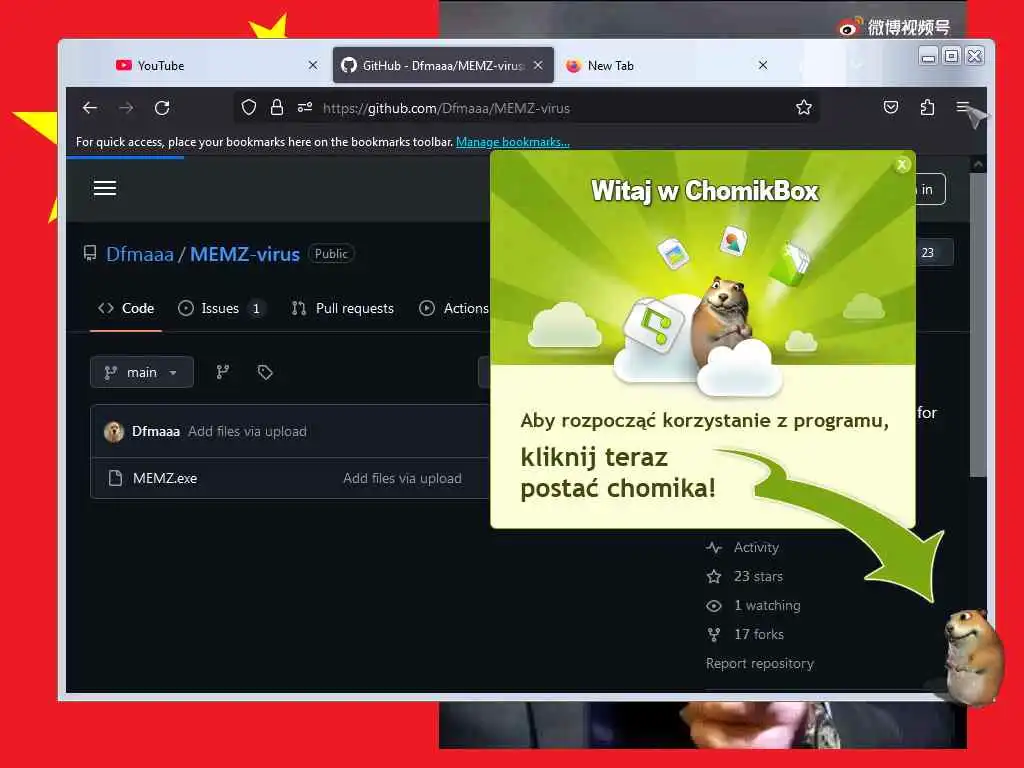Click the Dfmaaa avatar in commit row
The height and width of the screenshot is (768, 1024).
114,432
